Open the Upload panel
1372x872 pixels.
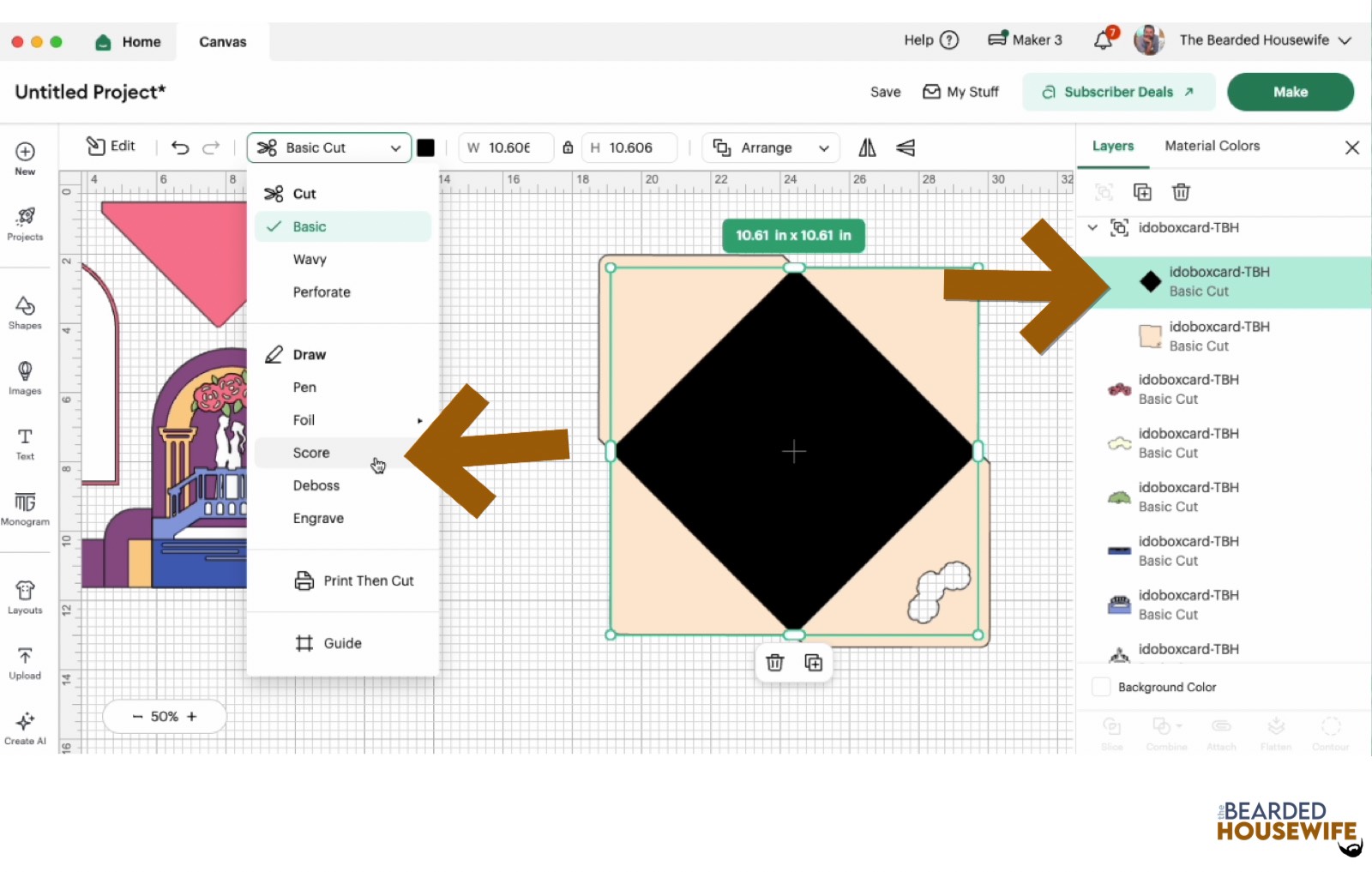pos(25,663)
